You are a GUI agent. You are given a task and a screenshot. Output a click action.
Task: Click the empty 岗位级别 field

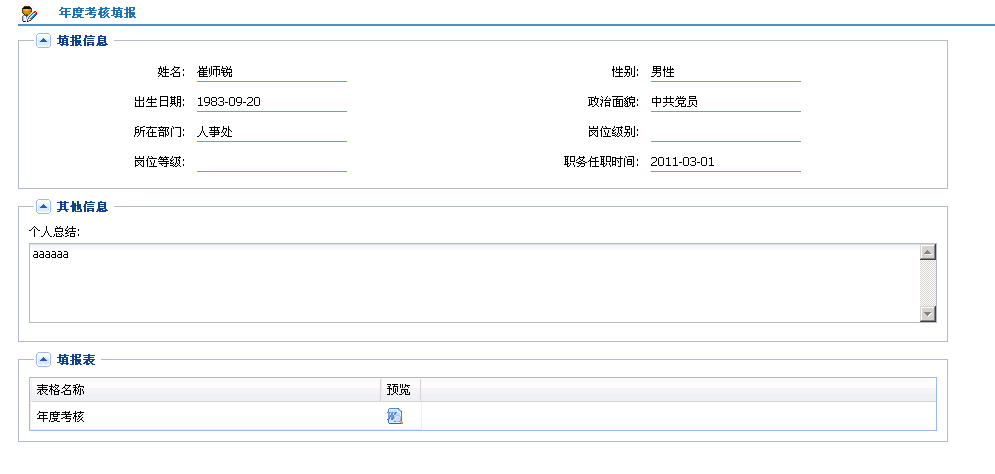tap(725, 132)
